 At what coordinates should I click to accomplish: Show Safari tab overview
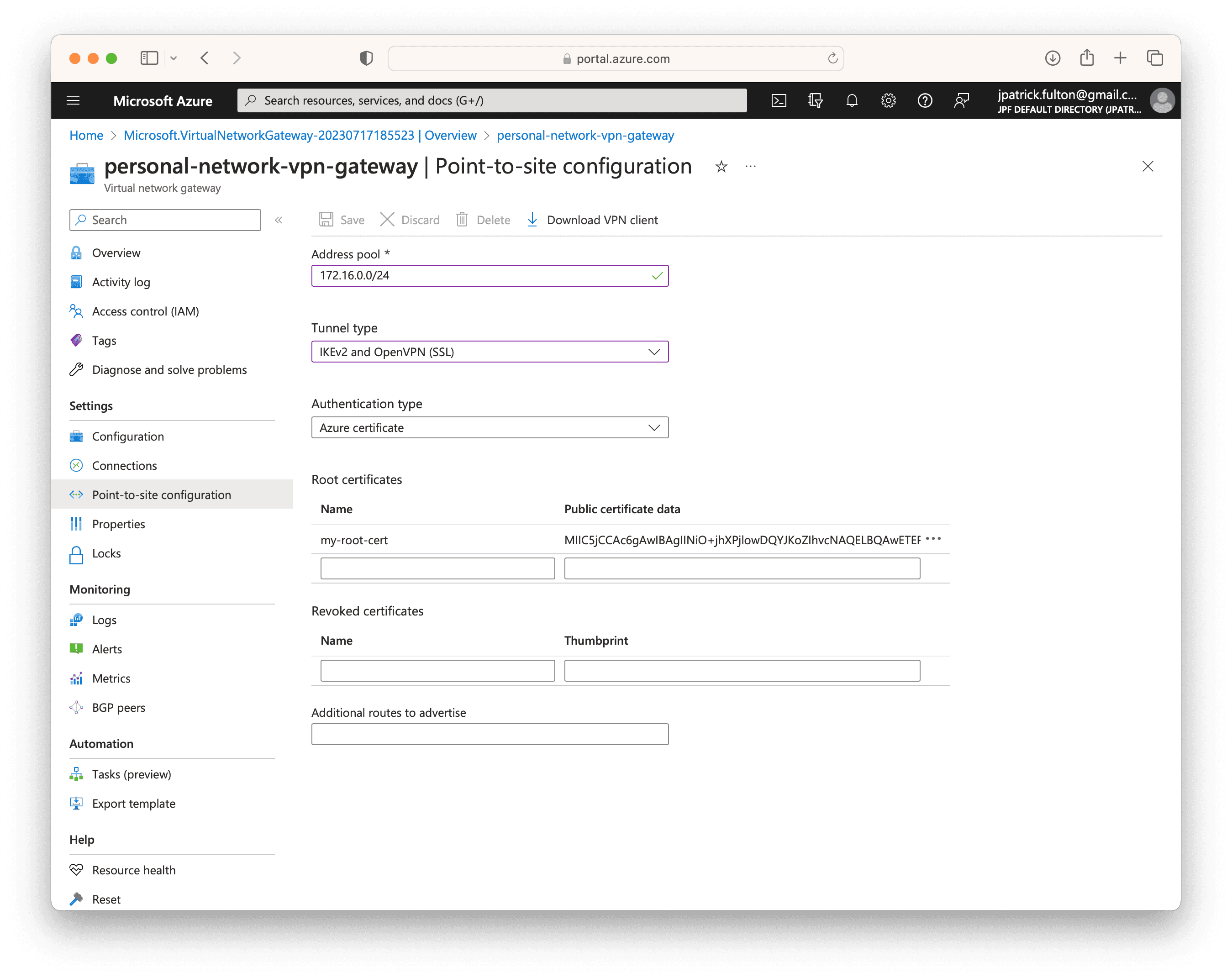[1154, 58]
